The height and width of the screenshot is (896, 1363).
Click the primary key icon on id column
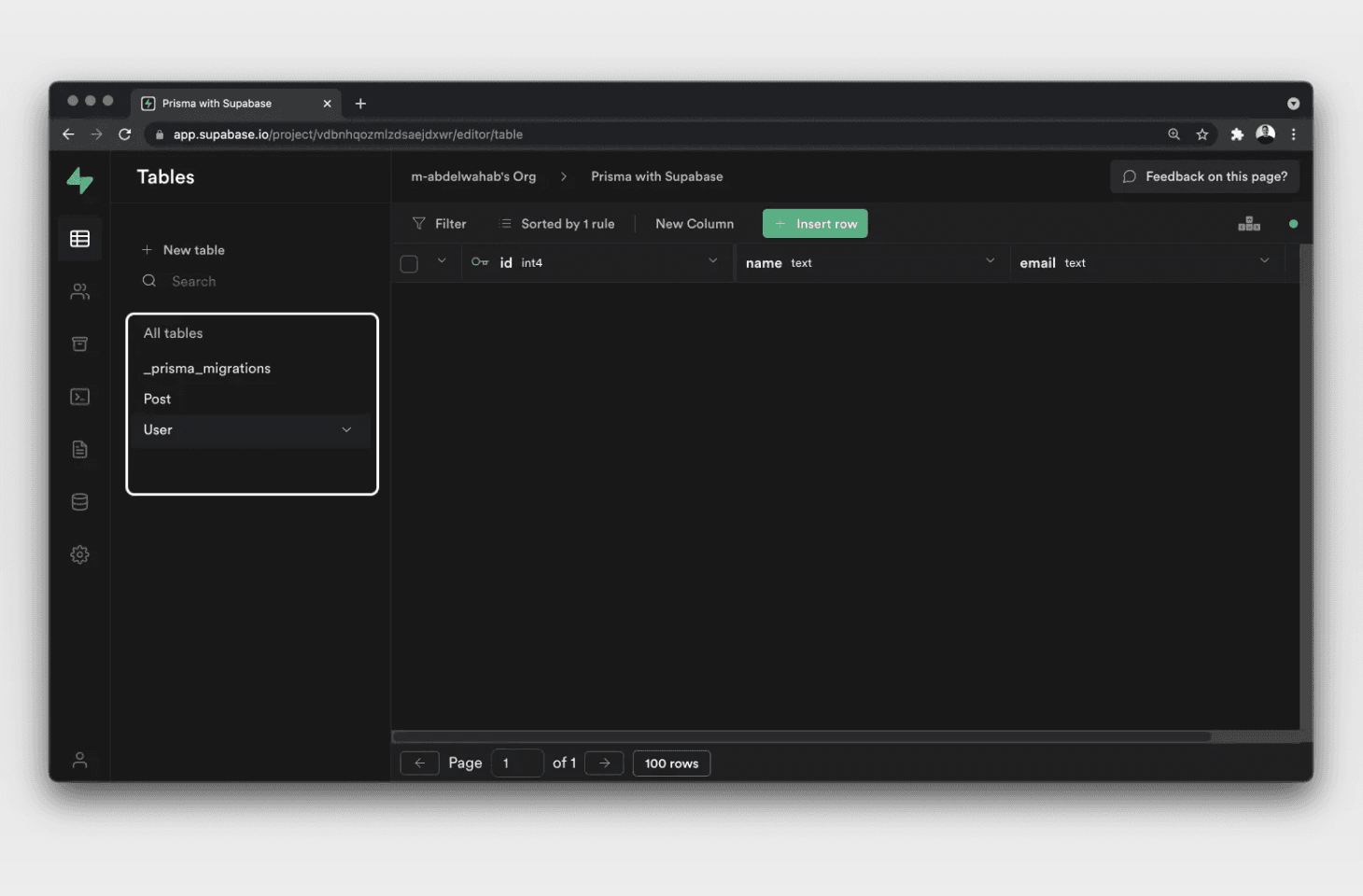point(480,262)
